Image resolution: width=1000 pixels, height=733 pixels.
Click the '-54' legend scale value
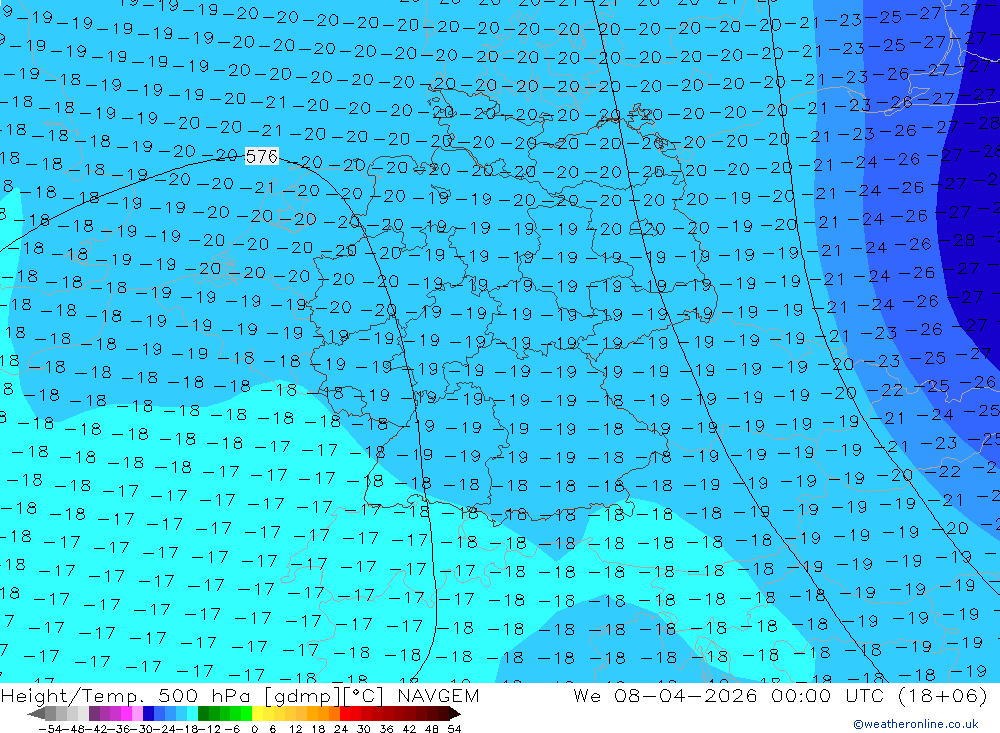(51, 729)
